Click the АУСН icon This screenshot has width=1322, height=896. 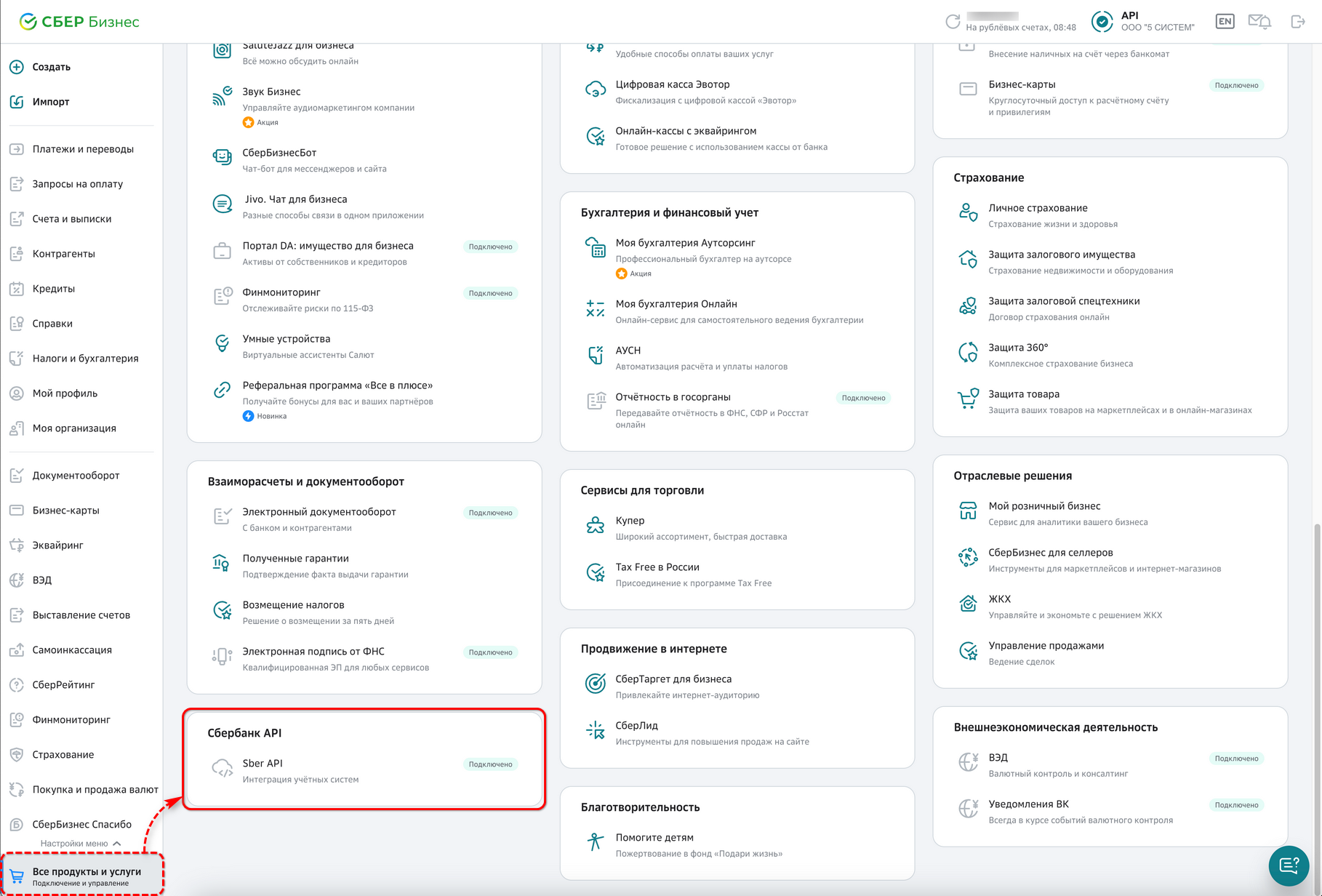point(596,355)
